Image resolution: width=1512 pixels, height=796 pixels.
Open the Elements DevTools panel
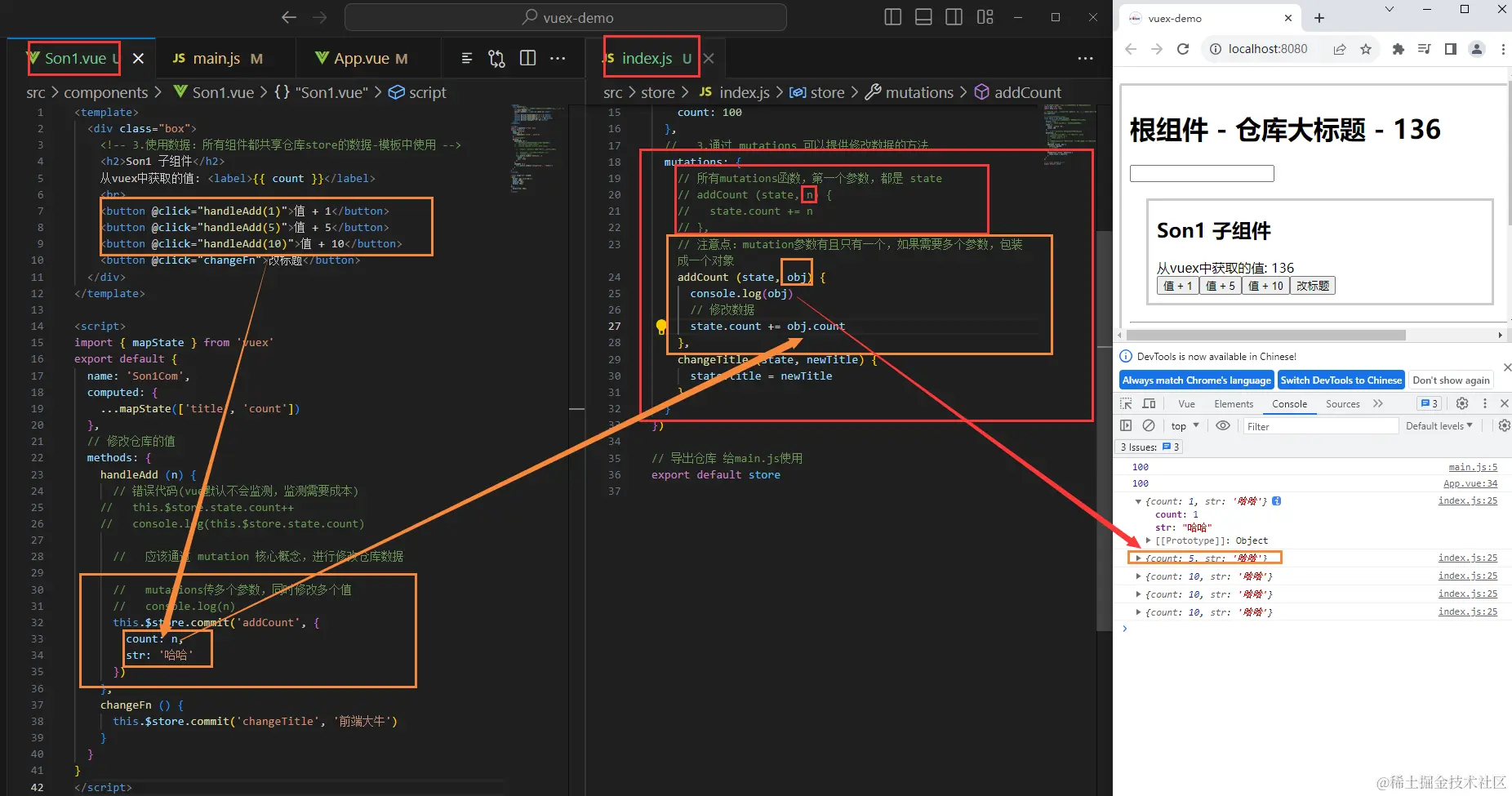coord(1234,403)
